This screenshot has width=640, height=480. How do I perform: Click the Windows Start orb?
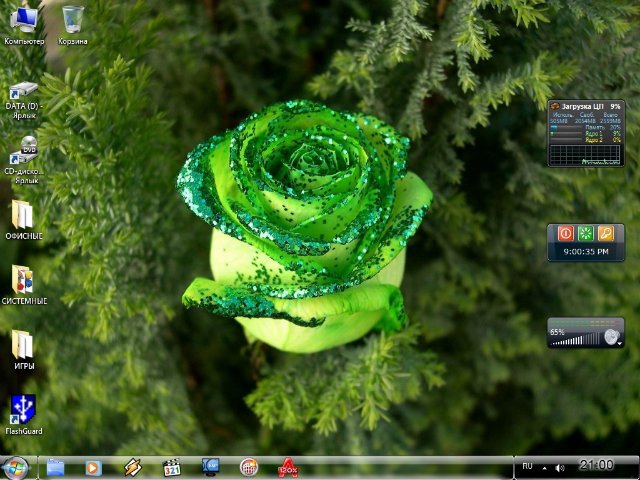16,466
